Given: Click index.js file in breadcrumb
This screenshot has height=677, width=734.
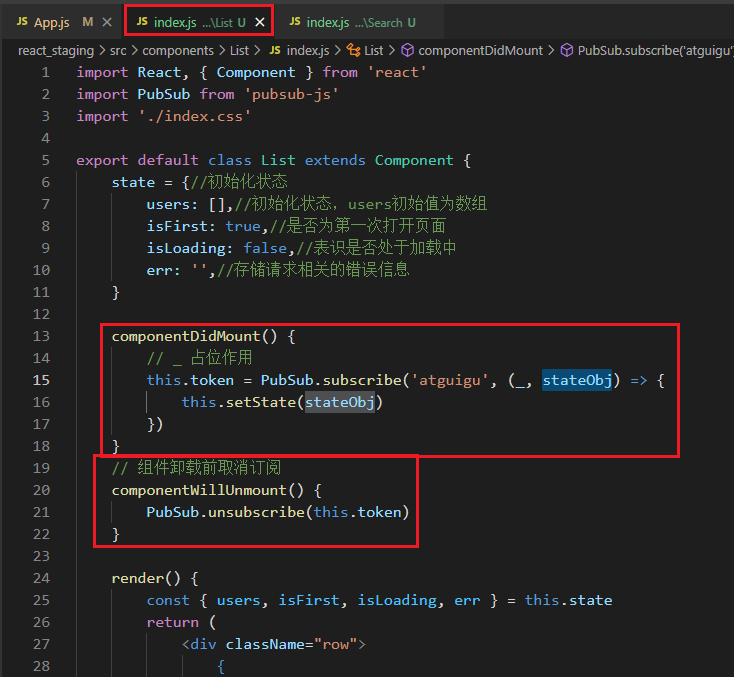Looking at the screenshot, I should coord(308,51).
